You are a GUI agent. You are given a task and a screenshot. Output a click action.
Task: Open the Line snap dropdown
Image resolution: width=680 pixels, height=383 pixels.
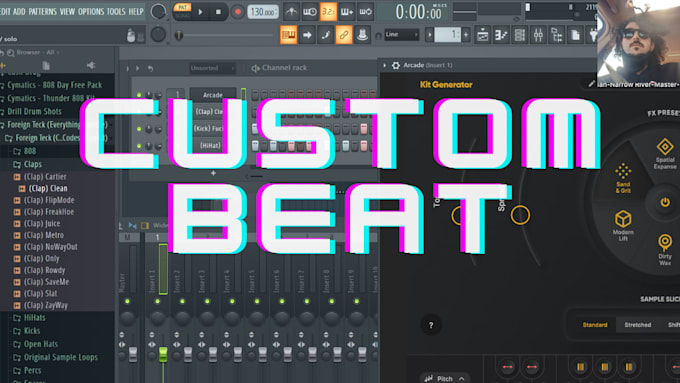click(402, 35)
